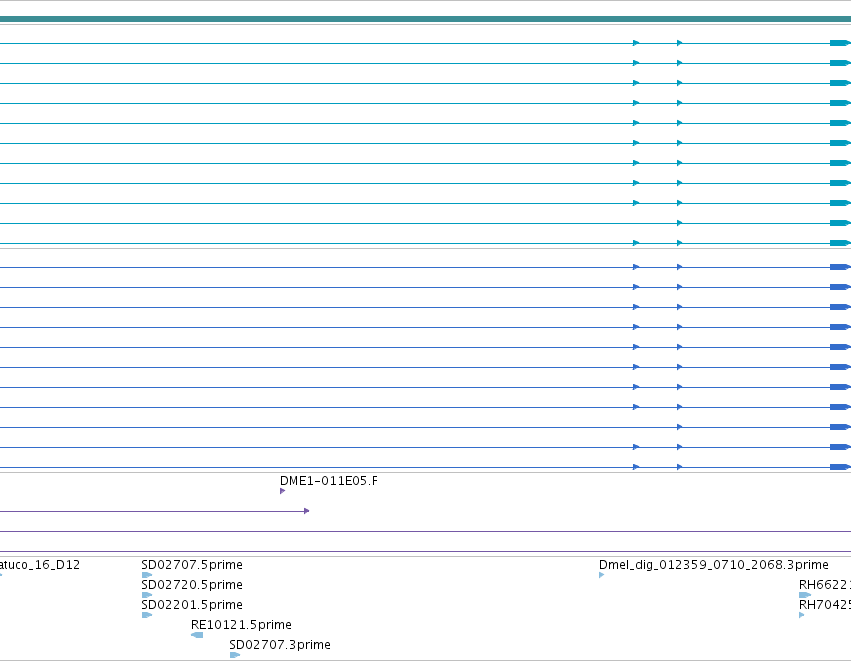Viewport: 851px width, 661px height.
Task: Click the reverse-pointing glyph beneath RE10121.5prime
Action: tap(197, 635)
